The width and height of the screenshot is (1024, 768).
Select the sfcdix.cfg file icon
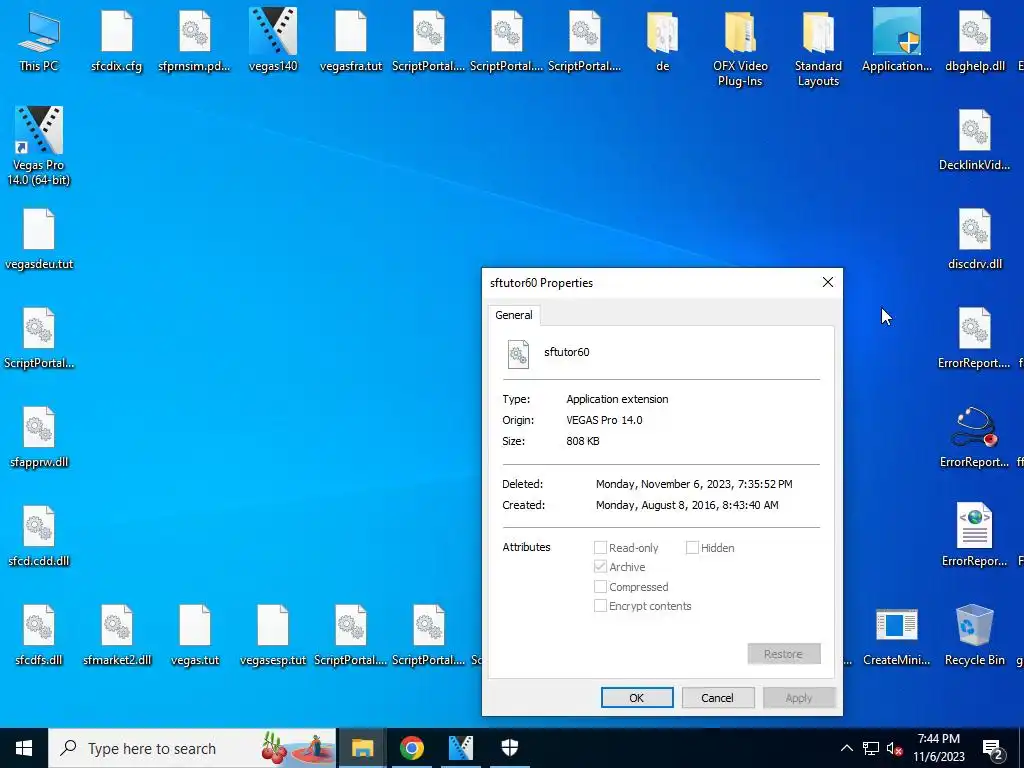click(117, 42)
